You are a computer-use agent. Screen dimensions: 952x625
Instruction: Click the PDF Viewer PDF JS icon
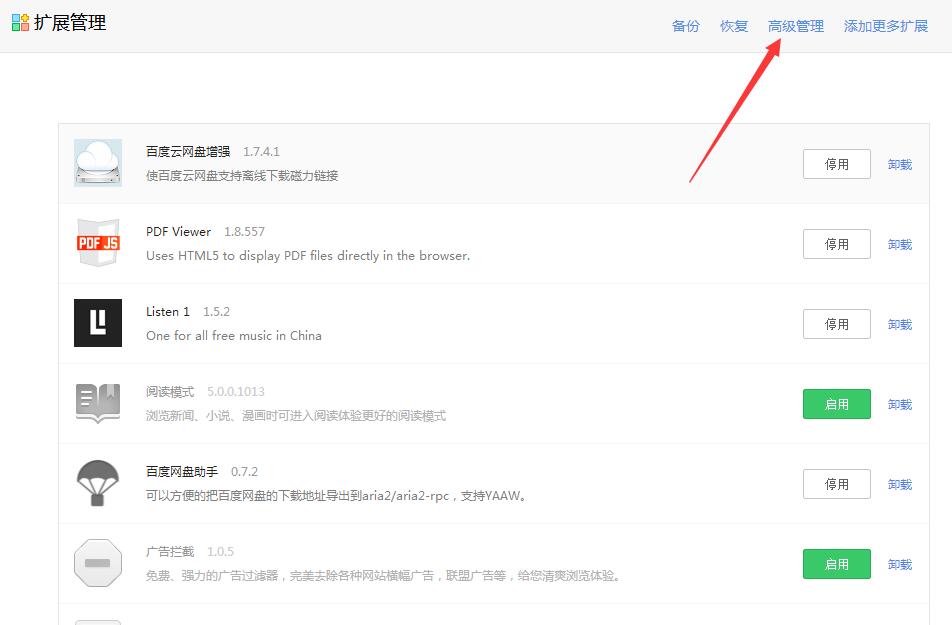click(97, 243)
